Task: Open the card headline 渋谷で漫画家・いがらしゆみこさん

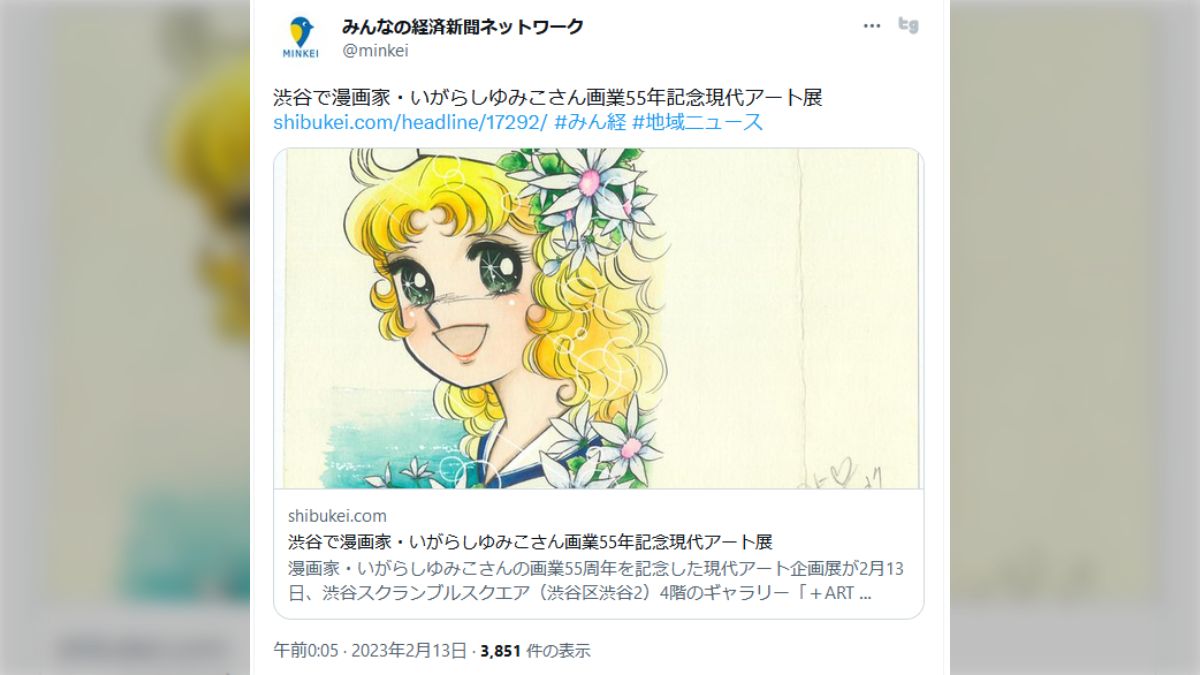Action: point(530,542)
